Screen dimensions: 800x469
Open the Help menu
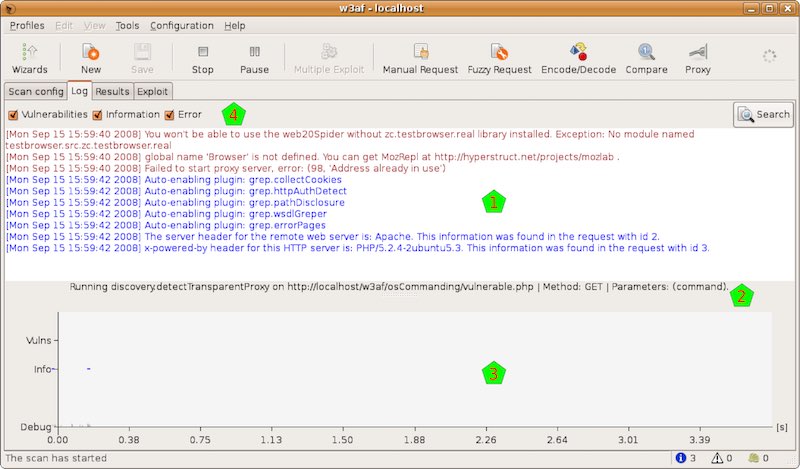pos(234,25)
